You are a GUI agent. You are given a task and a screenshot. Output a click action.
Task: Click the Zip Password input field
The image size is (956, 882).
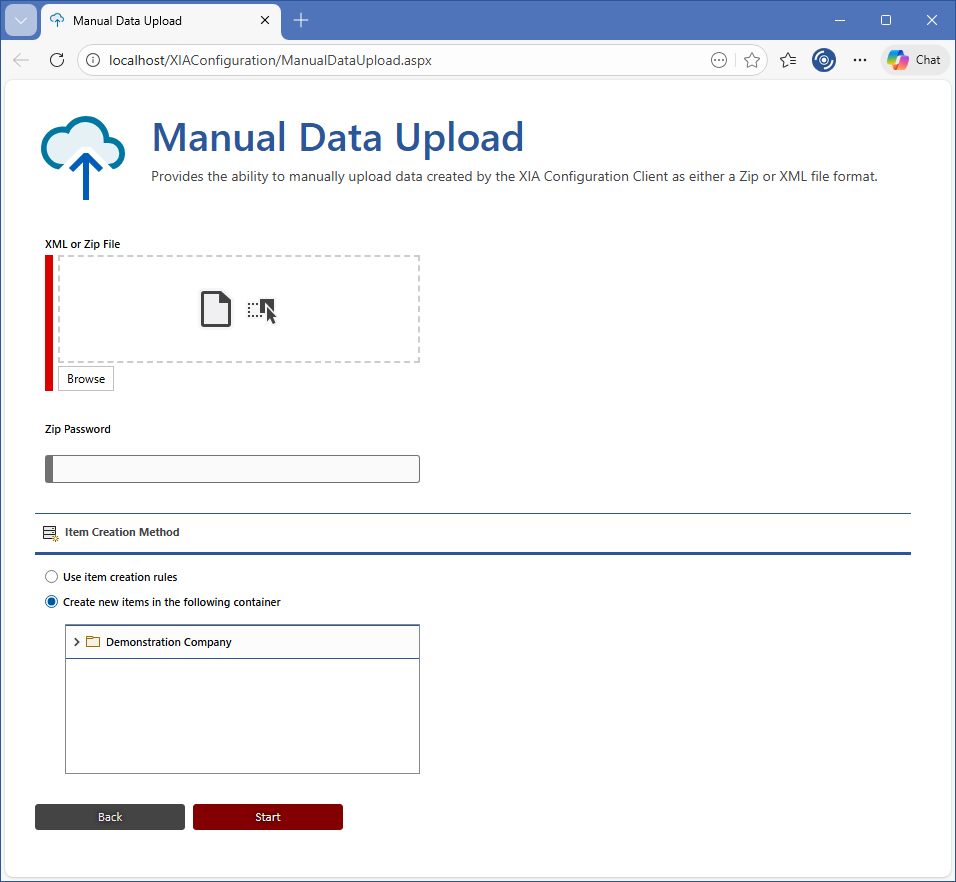[x=236, y=469]
